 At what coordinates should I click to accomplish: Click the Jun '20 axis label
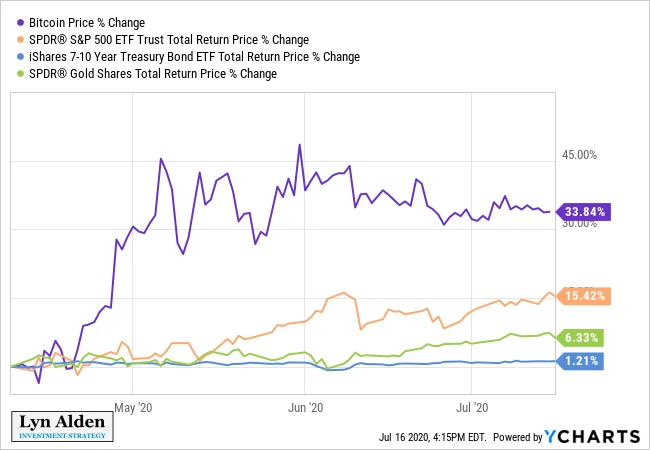[x=306, y=408]
